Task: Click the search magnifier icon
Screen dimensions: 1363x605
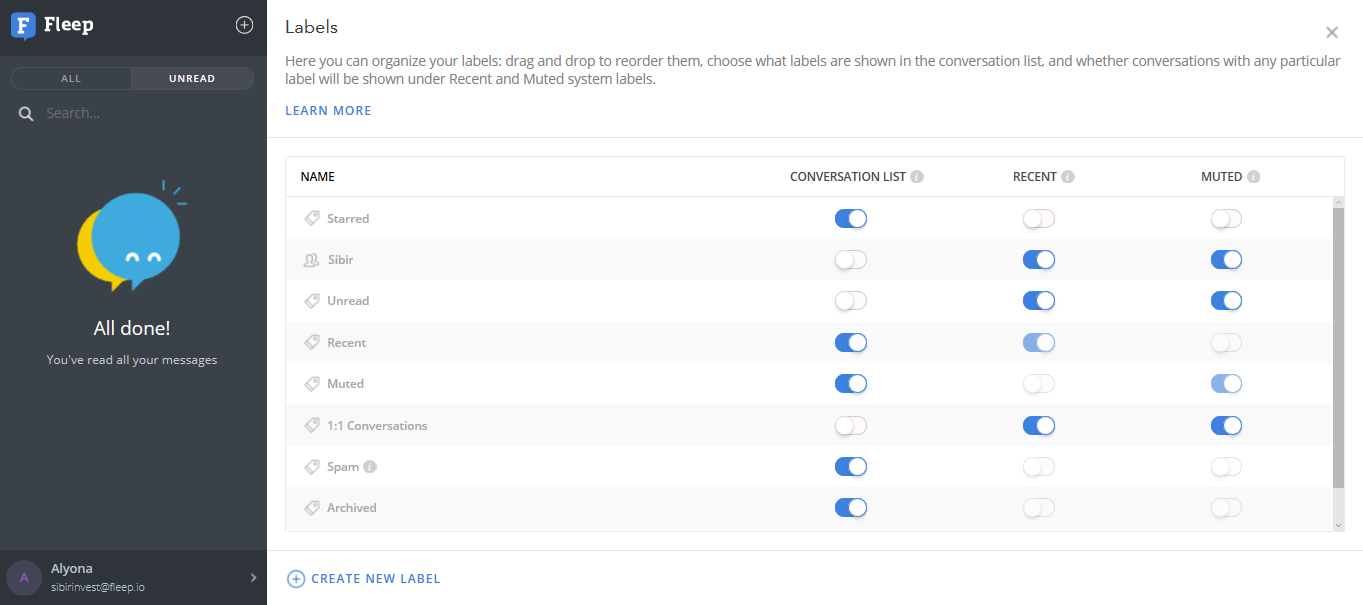Action: [27, 114]
